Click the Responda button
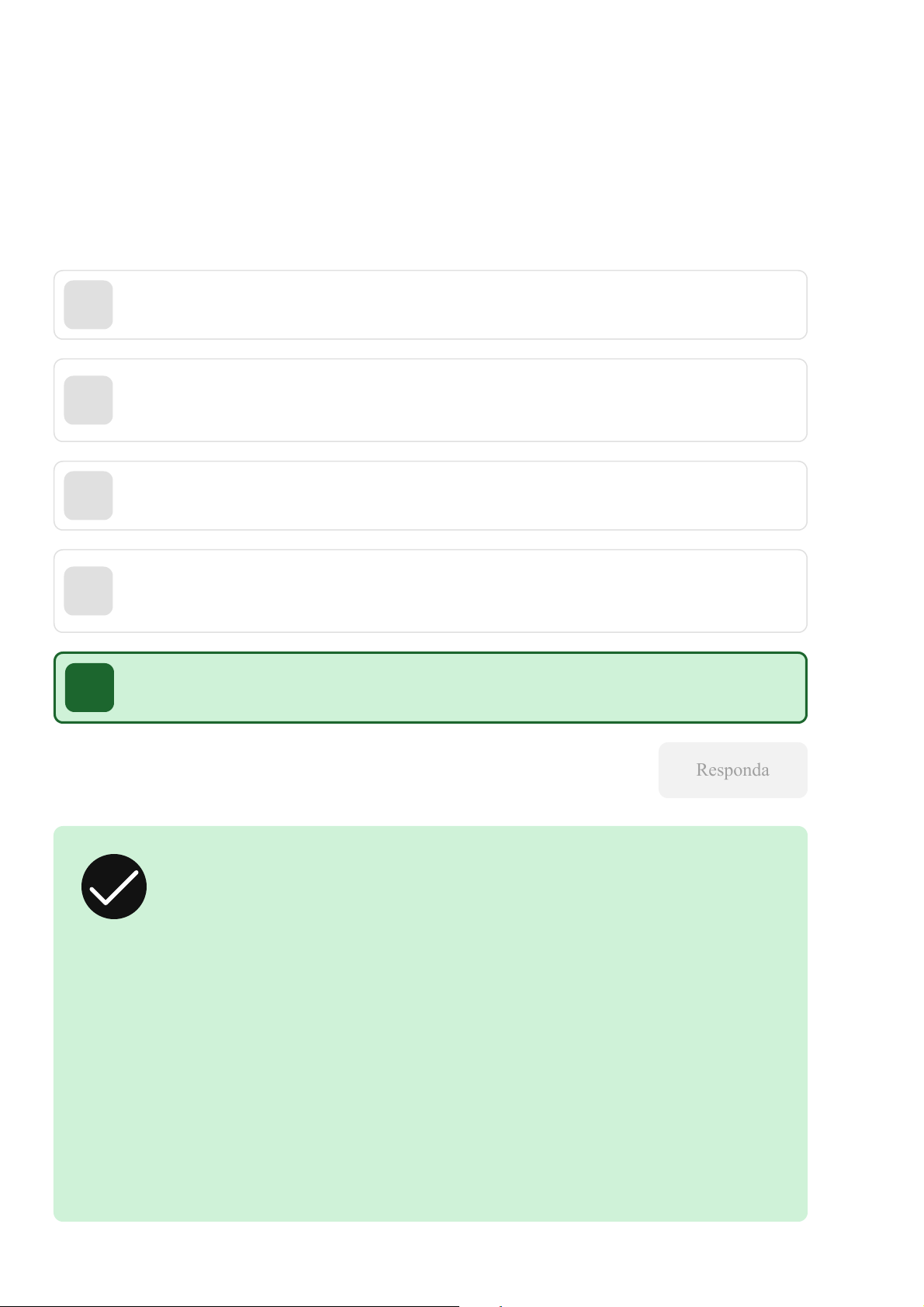 pos(732,770)
